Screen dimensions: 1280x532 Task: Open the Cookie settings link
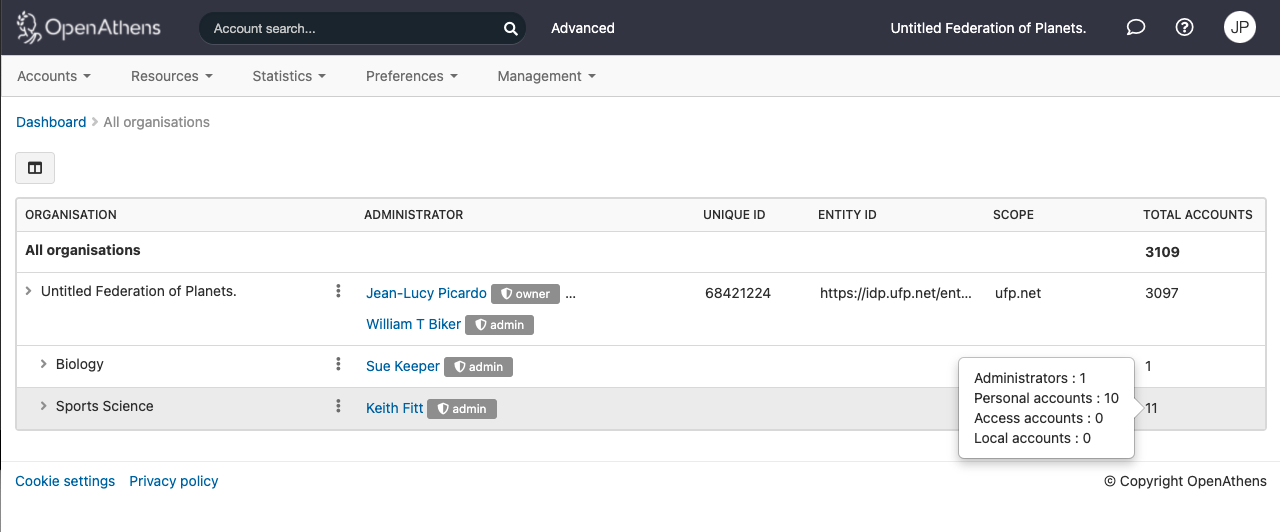tap(65, 481)
